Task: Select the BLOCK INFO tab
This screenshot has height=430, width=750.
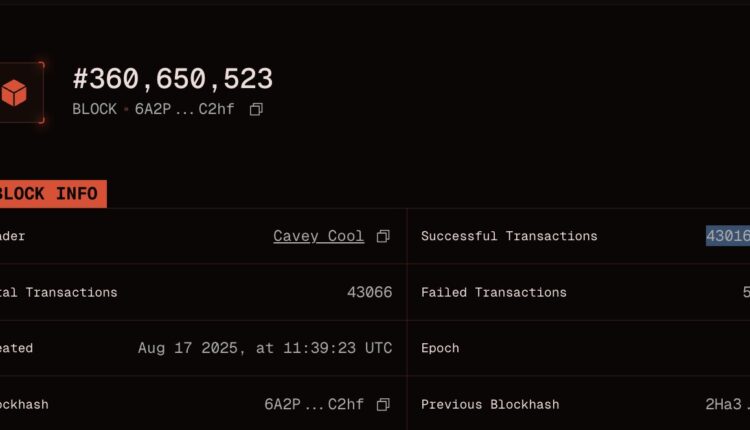Action: tap(48, 194)
